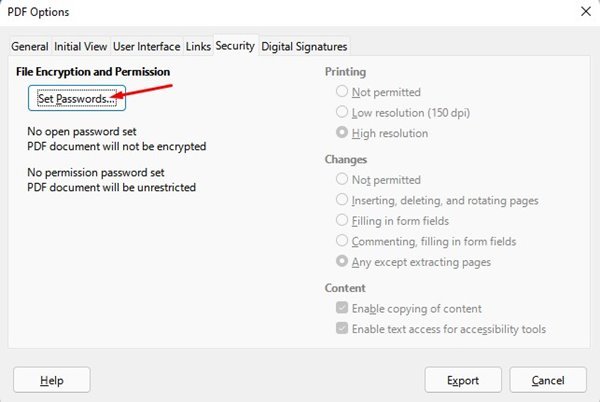Click the Set Passwords button
The width and height of the screenshot is (600, 402).
(76, 99)
